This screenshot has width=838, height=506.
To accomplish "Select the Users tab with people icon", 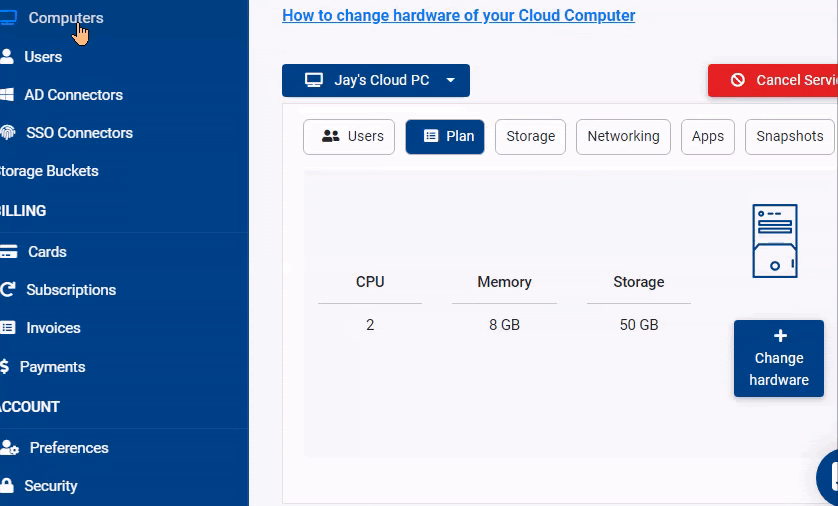I will pos(349,137).
